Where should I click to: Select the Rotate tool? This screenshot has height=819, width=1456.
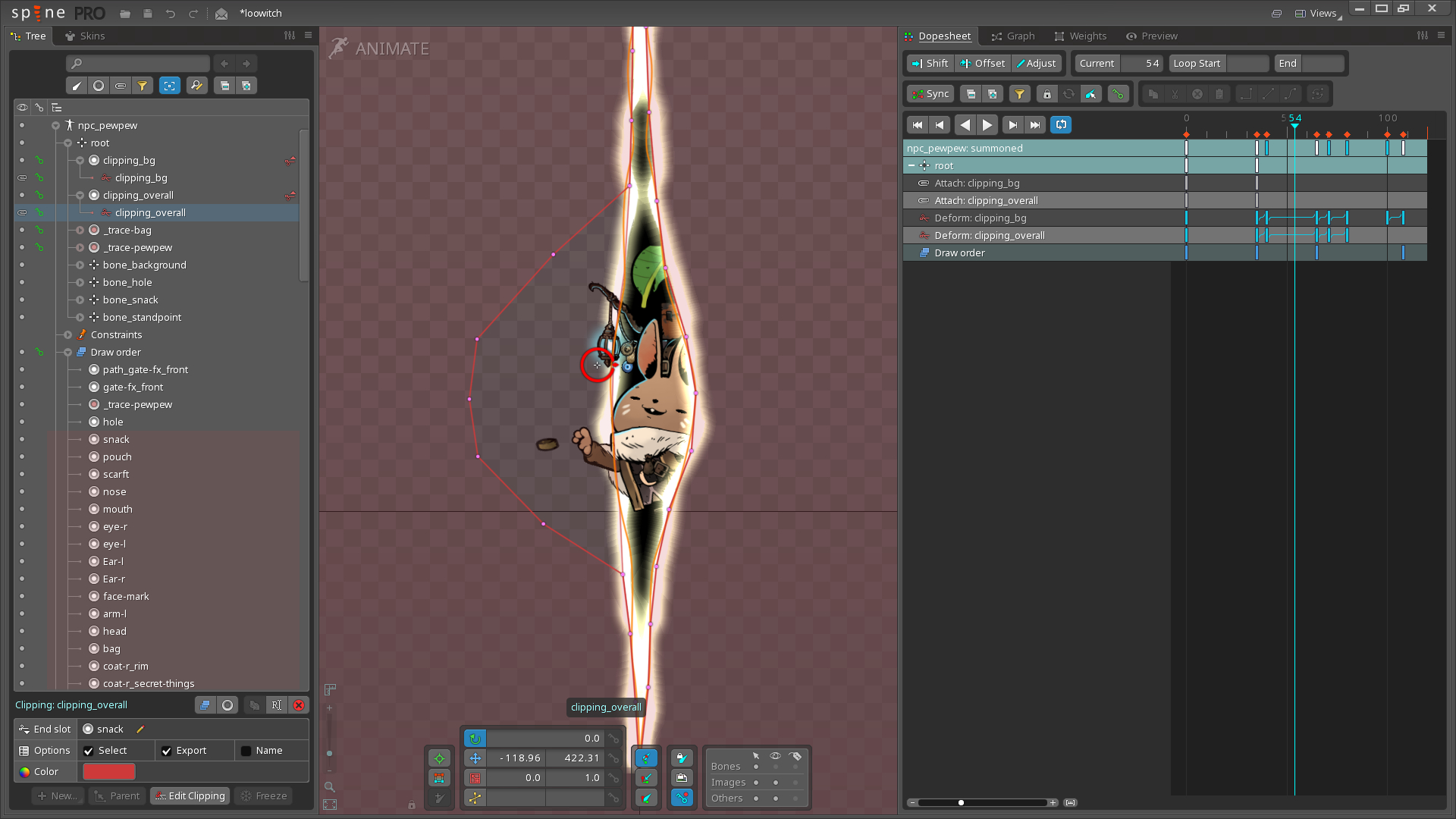pyautogui.click(x=475, y=739)
